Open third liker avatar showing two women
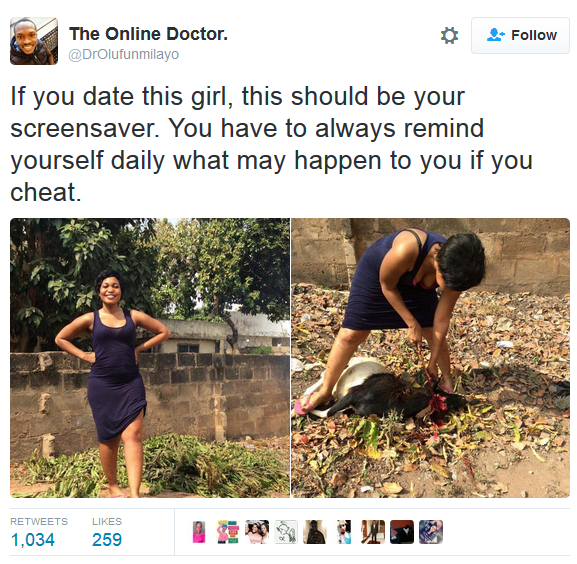This screenshot has width=577, height=564. [x=257, y=532]
